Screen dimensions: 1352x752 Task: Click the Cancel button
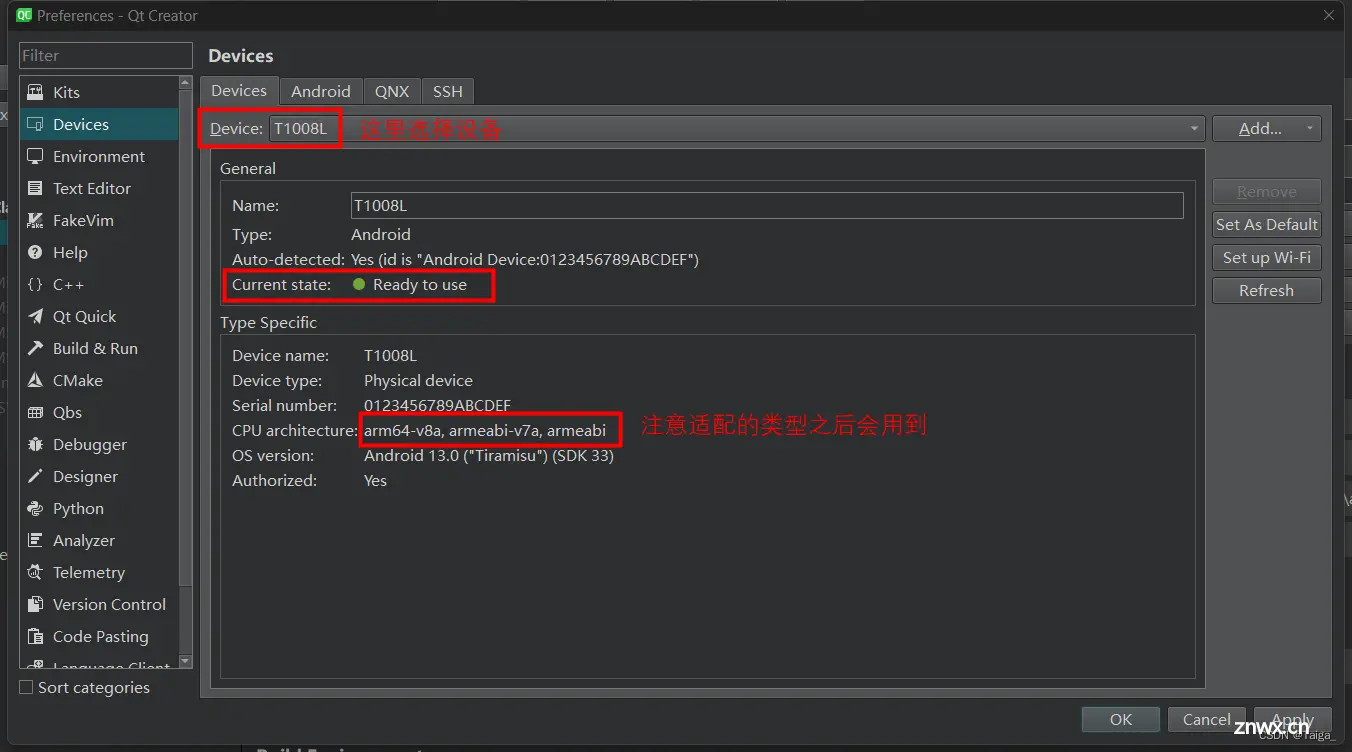[1206, 719]
